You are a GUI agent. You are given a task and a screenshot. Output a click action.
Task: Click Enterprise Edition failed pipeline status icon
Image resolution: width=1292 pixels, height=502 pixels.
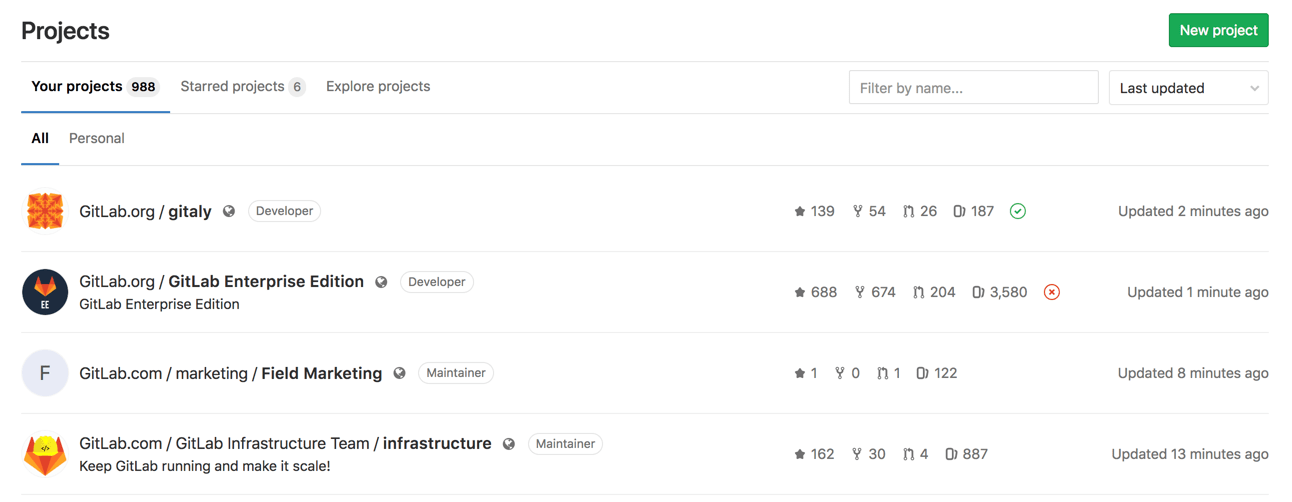point(1052,292)
